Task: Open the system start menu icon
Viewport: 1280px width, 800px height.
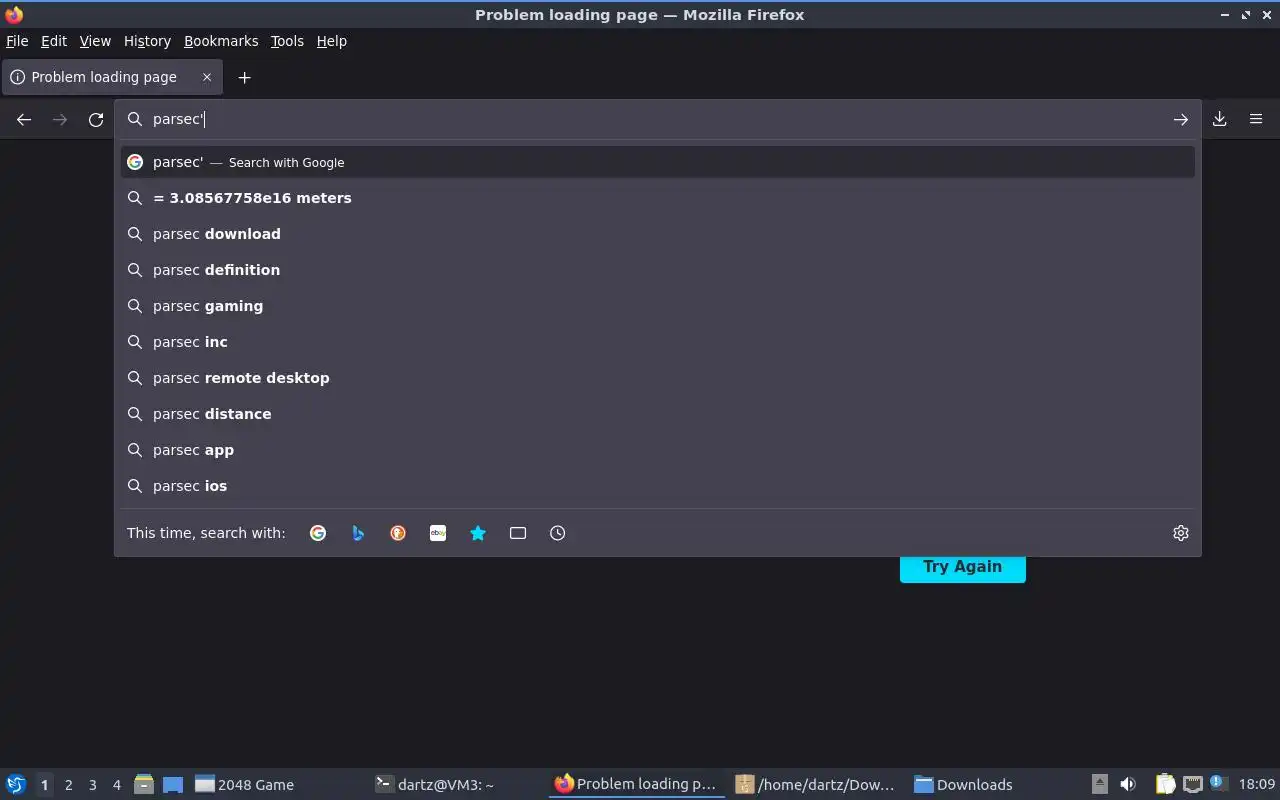Action: click(x=16, y=784)
